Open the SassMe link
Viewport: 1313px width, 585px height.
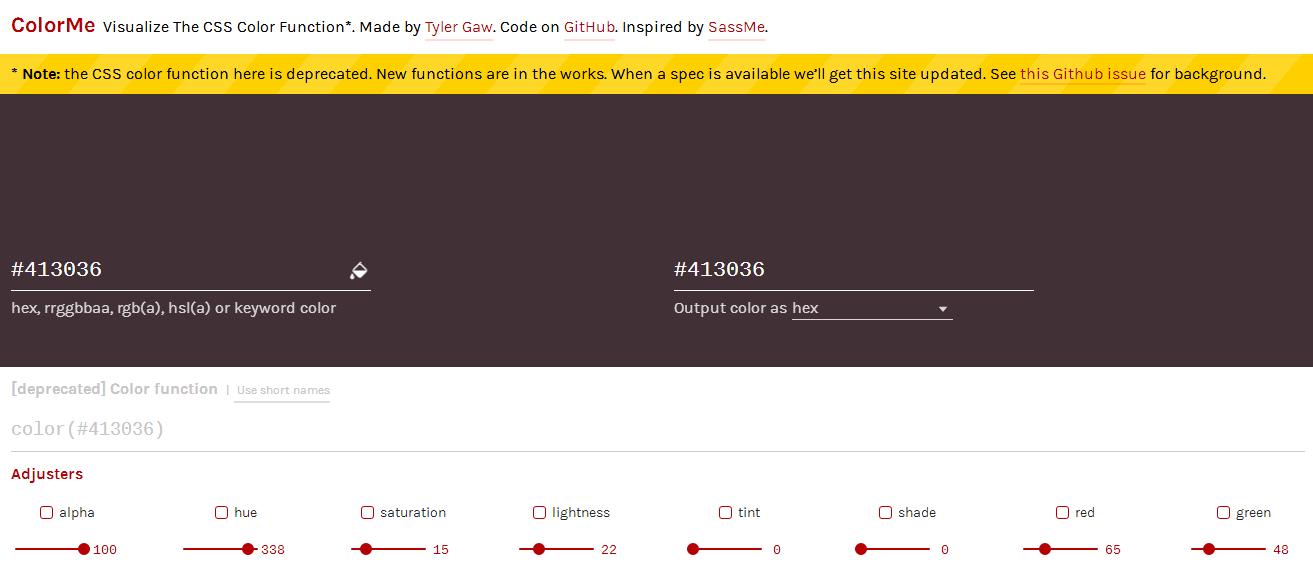[736, 27]
